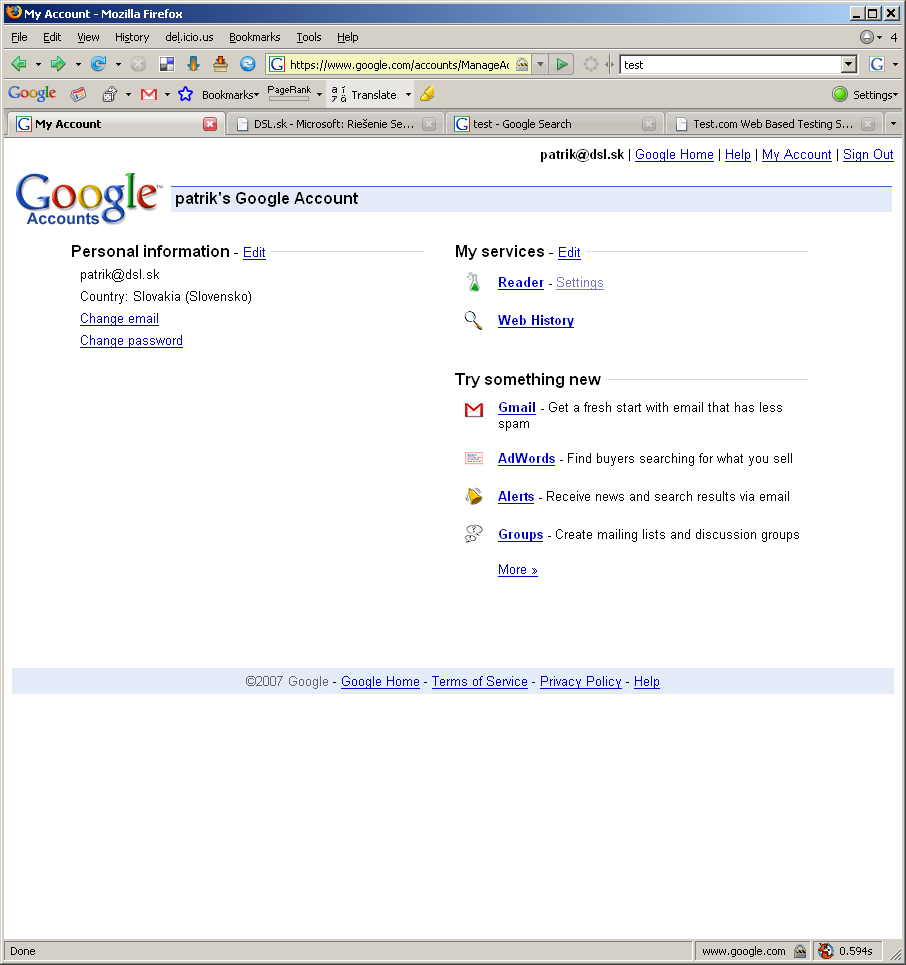Click the Change email link
This screenshot has height=965, width=906.
click(119, 318)
